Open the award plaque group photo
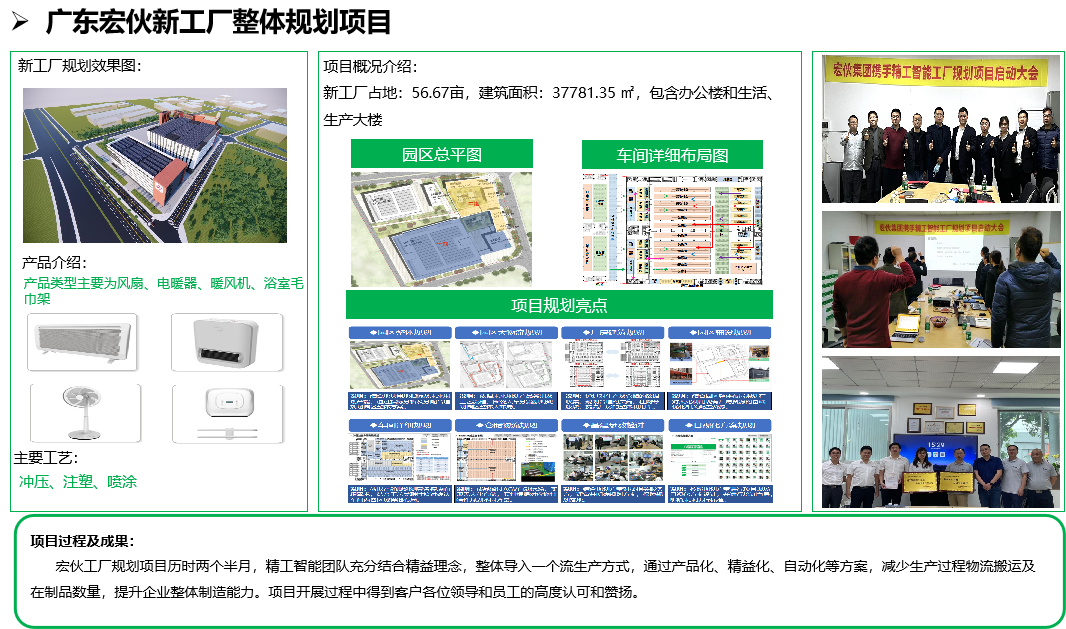 pos(941,432)
